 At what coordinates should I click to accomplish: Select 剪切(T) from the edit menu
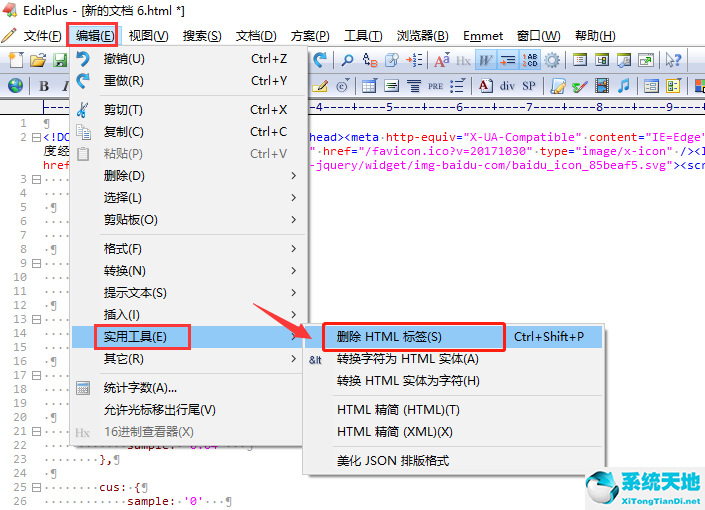(188, 110)
